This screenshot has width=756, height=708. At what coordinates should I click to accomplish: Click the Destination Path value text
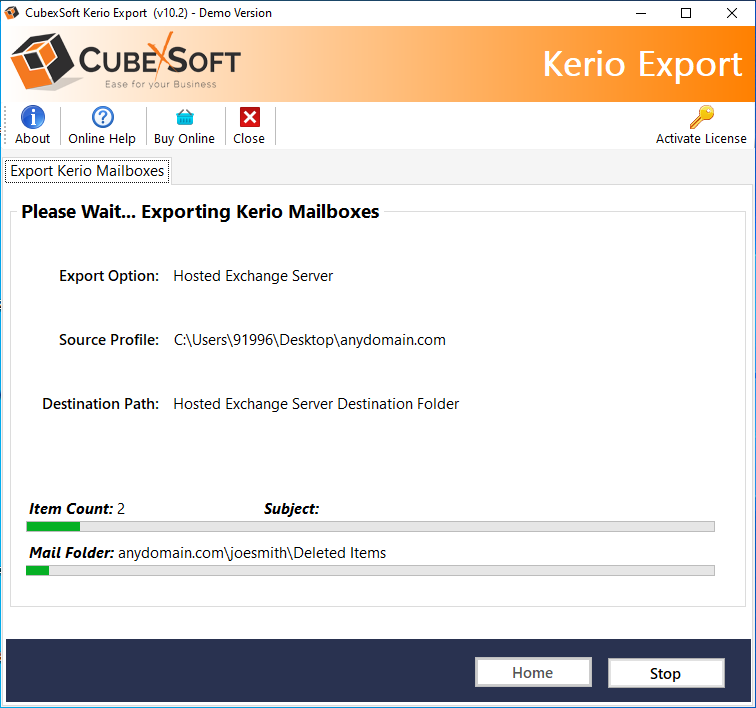tap(316, 404)
